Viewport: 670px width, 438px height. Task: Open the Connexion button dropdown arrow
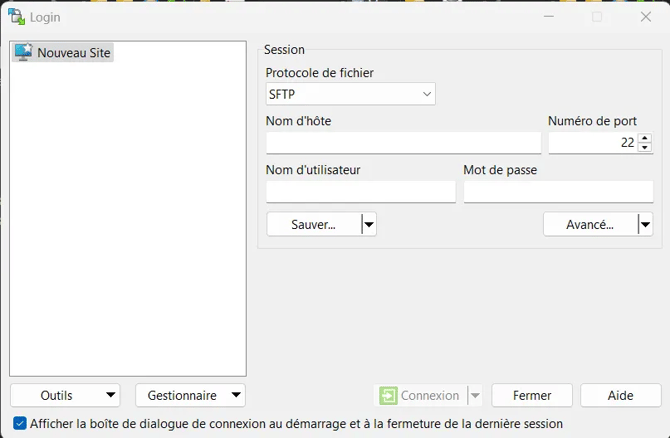475,396
